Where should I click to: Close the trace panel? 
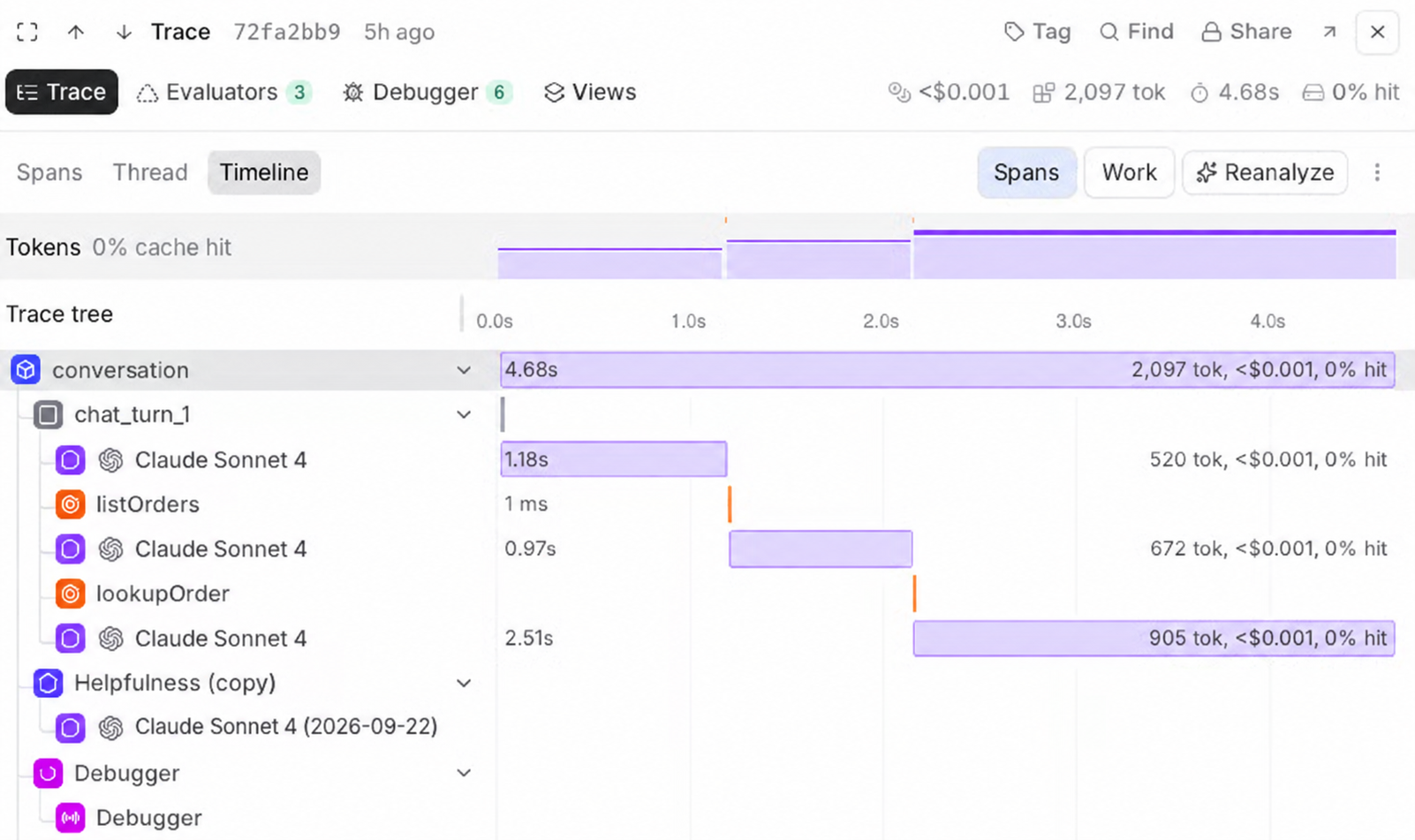coord(1377,32)
